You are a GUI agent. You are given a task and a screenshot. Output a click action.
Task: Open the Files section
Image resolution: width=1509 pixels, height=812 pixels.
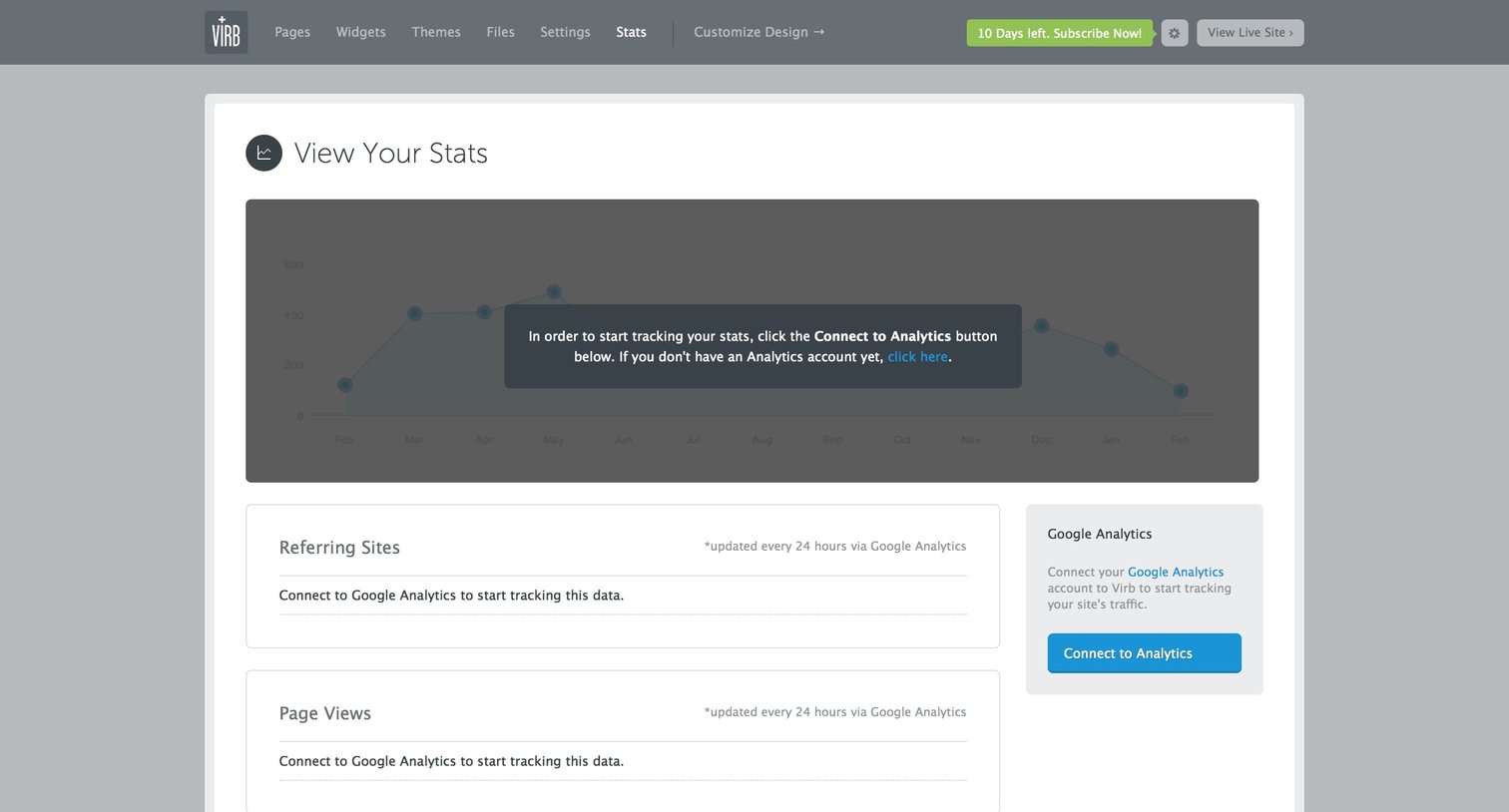click(501, 32)
